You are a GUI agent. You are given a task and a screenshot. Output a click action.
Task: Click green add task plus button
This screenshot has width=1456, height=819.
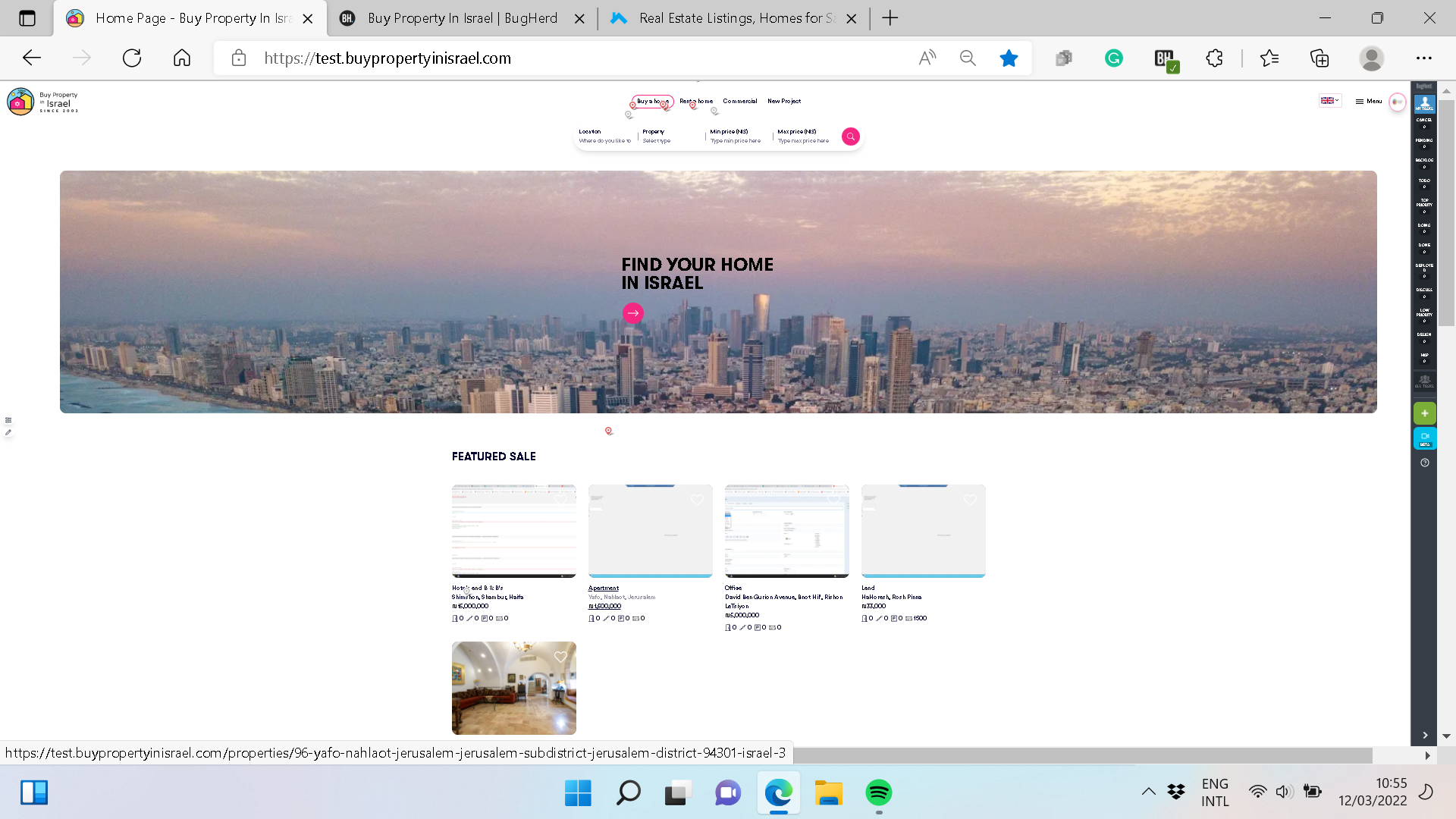pyautogui.click(x=1424, y=413)
